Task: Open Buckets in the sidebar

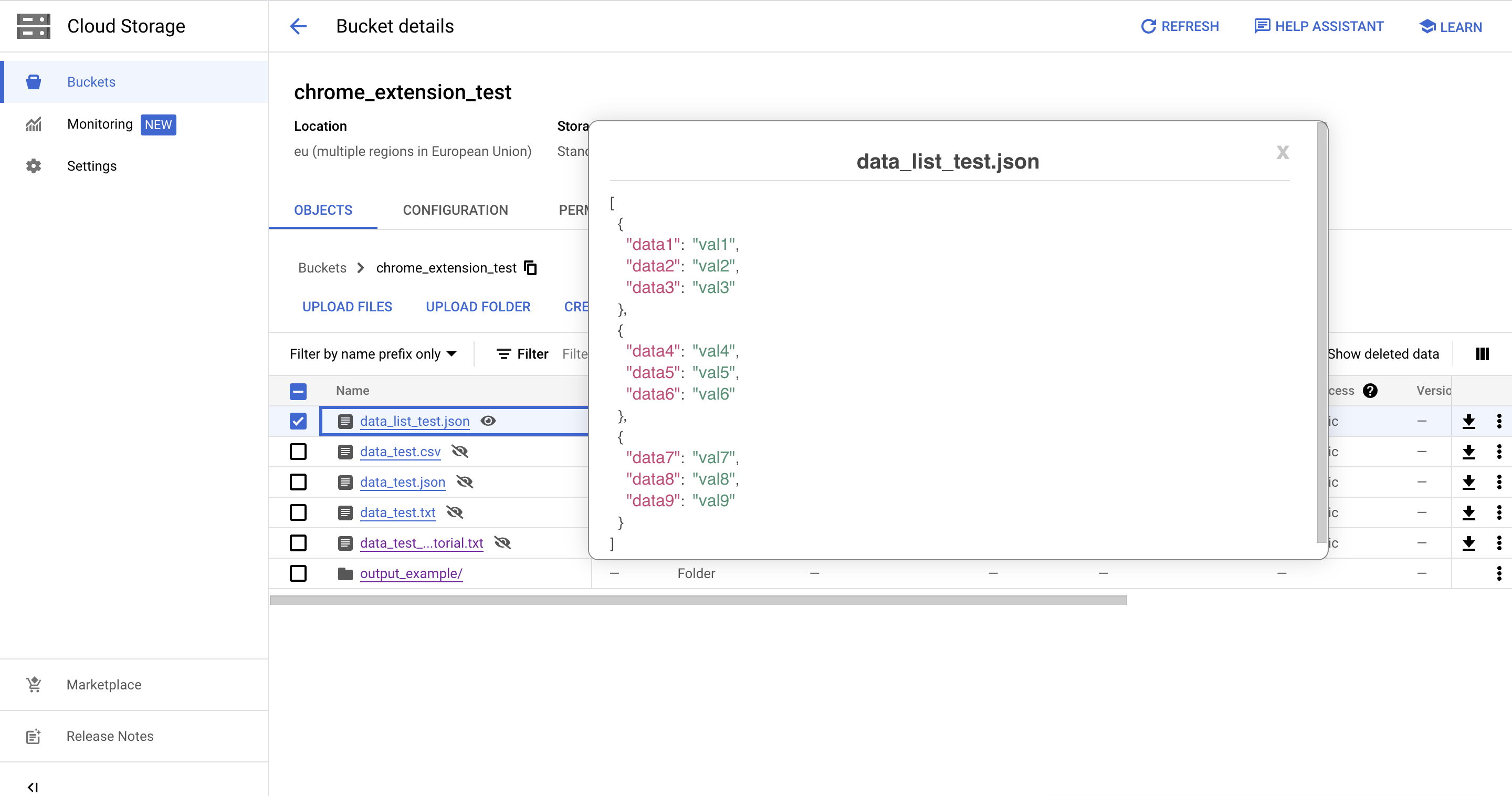Action: click(134, 81)
